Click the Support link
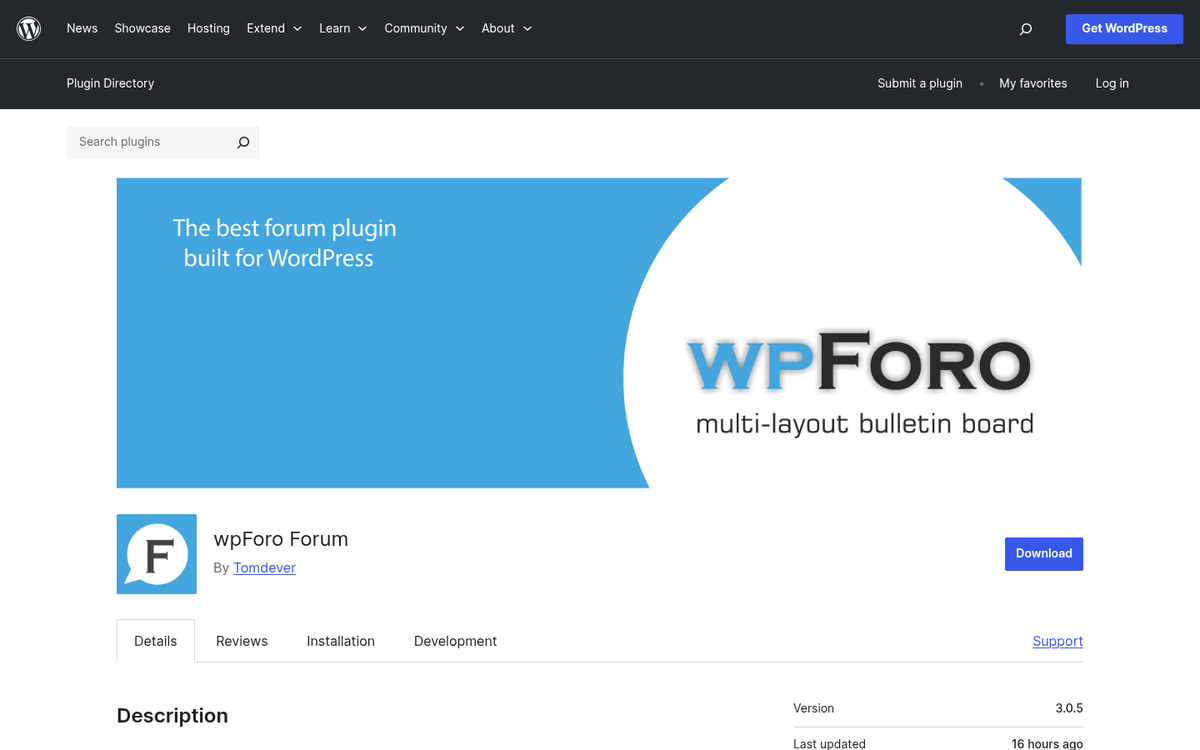Image resolution: width=1200 pixels, height=750 pixels. point(1057,640)
